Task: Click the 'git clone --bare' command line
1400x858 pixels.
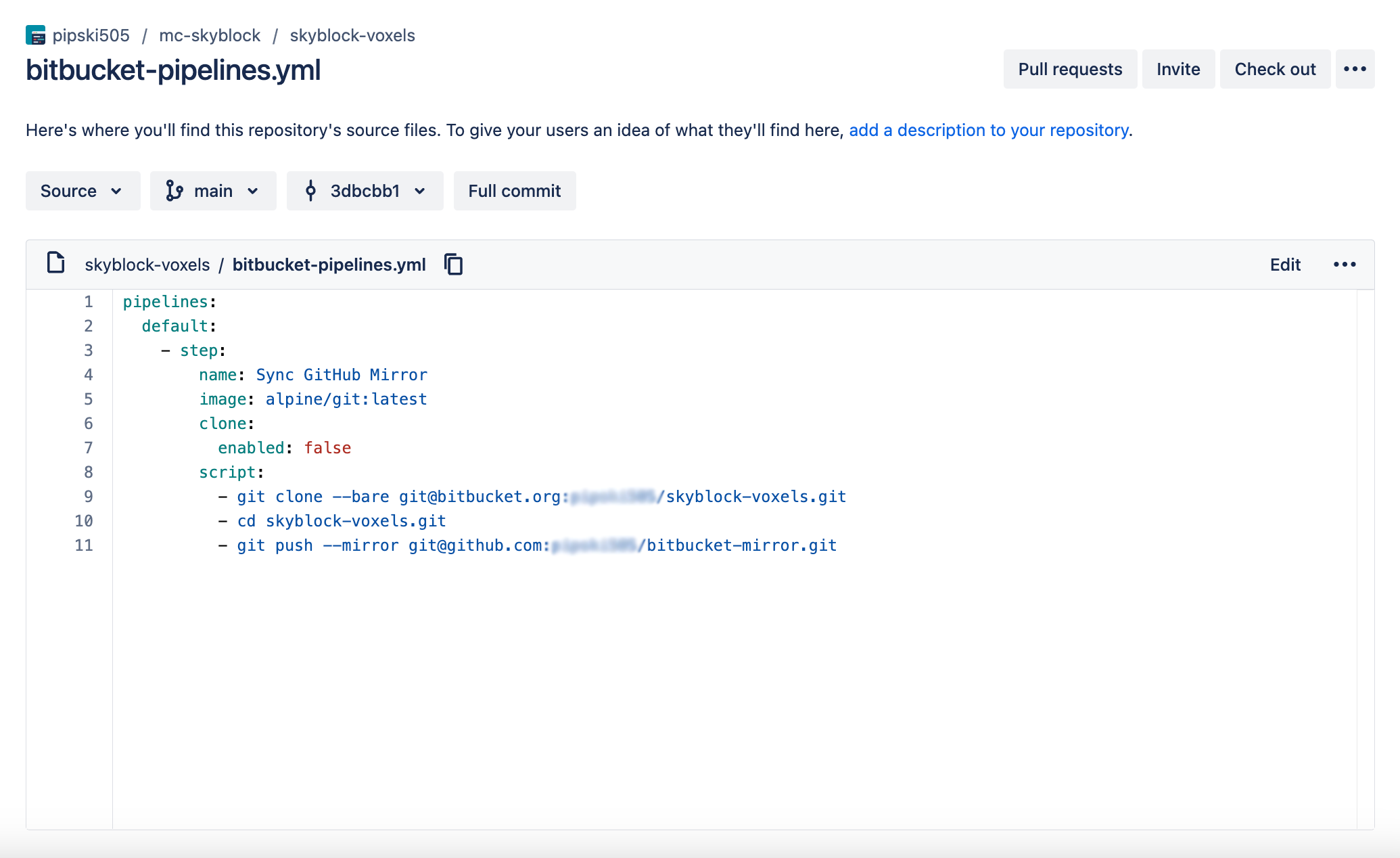Action: (532, 497)
